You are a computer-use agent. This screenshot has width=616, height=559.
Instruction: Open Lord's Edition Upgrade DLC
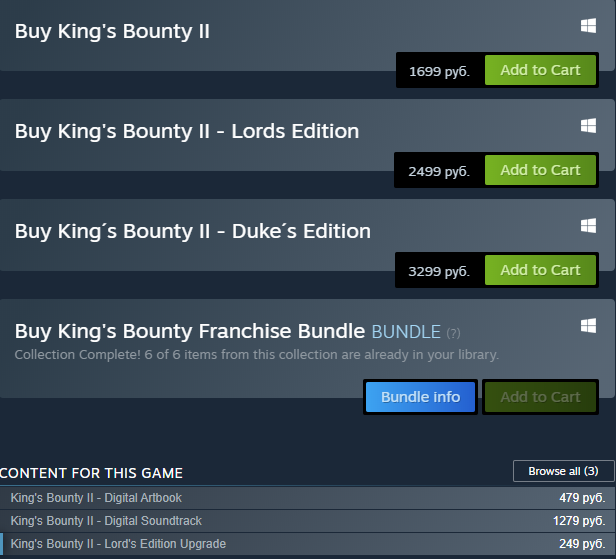pyautogui.click(x=118, y=544)
